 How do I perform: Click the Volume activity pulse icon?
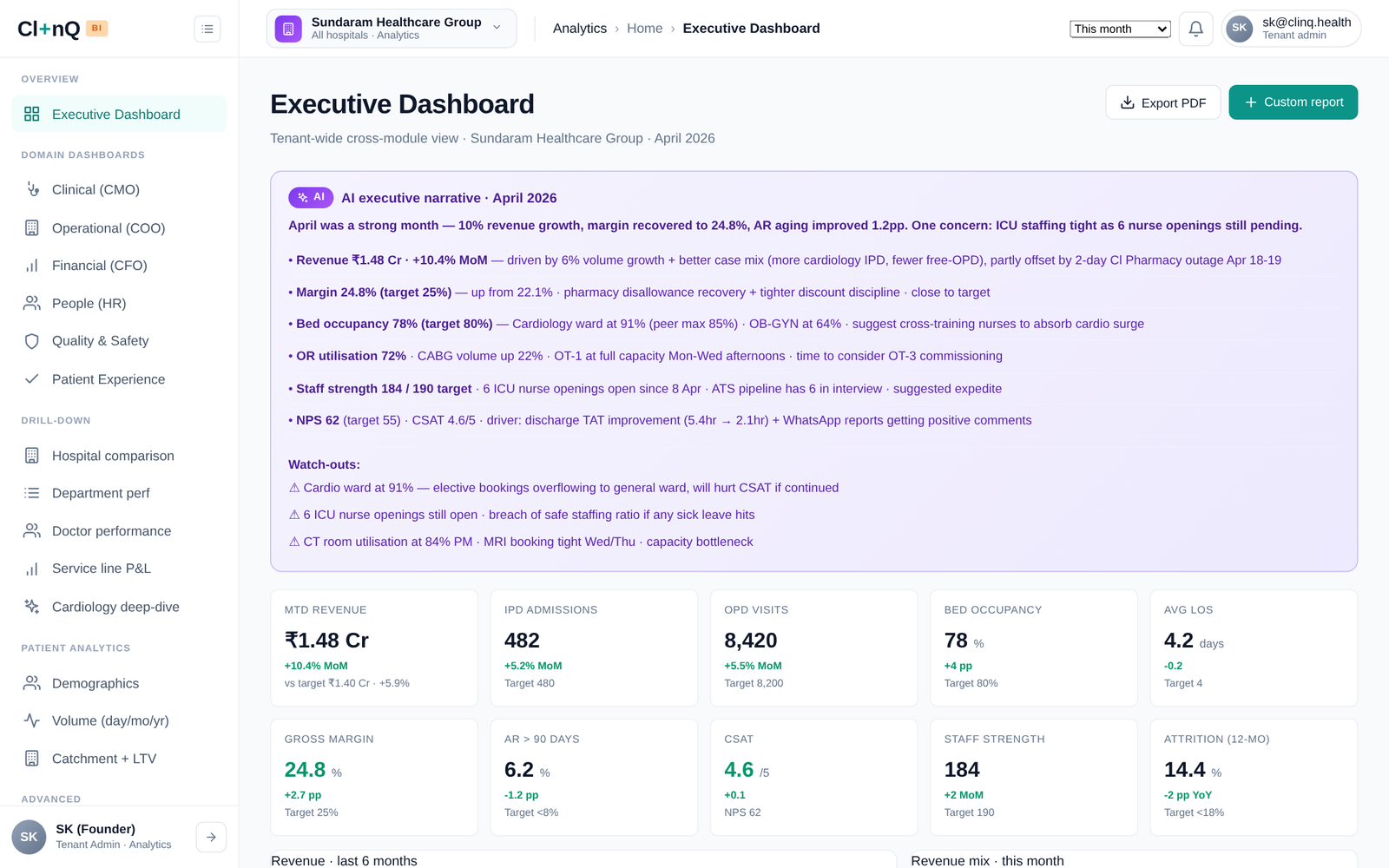pyautogui.click(x=32, y=720)
